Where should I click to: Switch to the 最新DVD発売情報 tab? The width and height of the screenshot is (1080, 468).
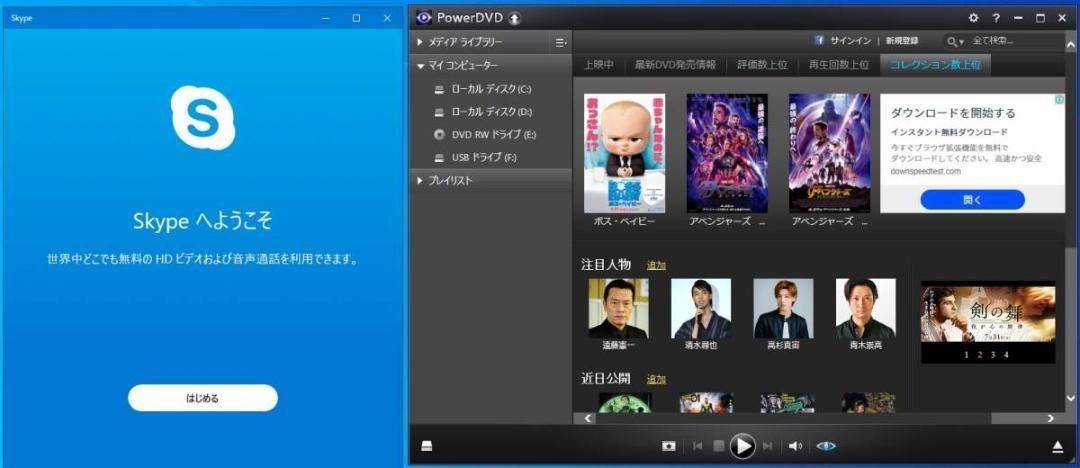pos(675,65)
